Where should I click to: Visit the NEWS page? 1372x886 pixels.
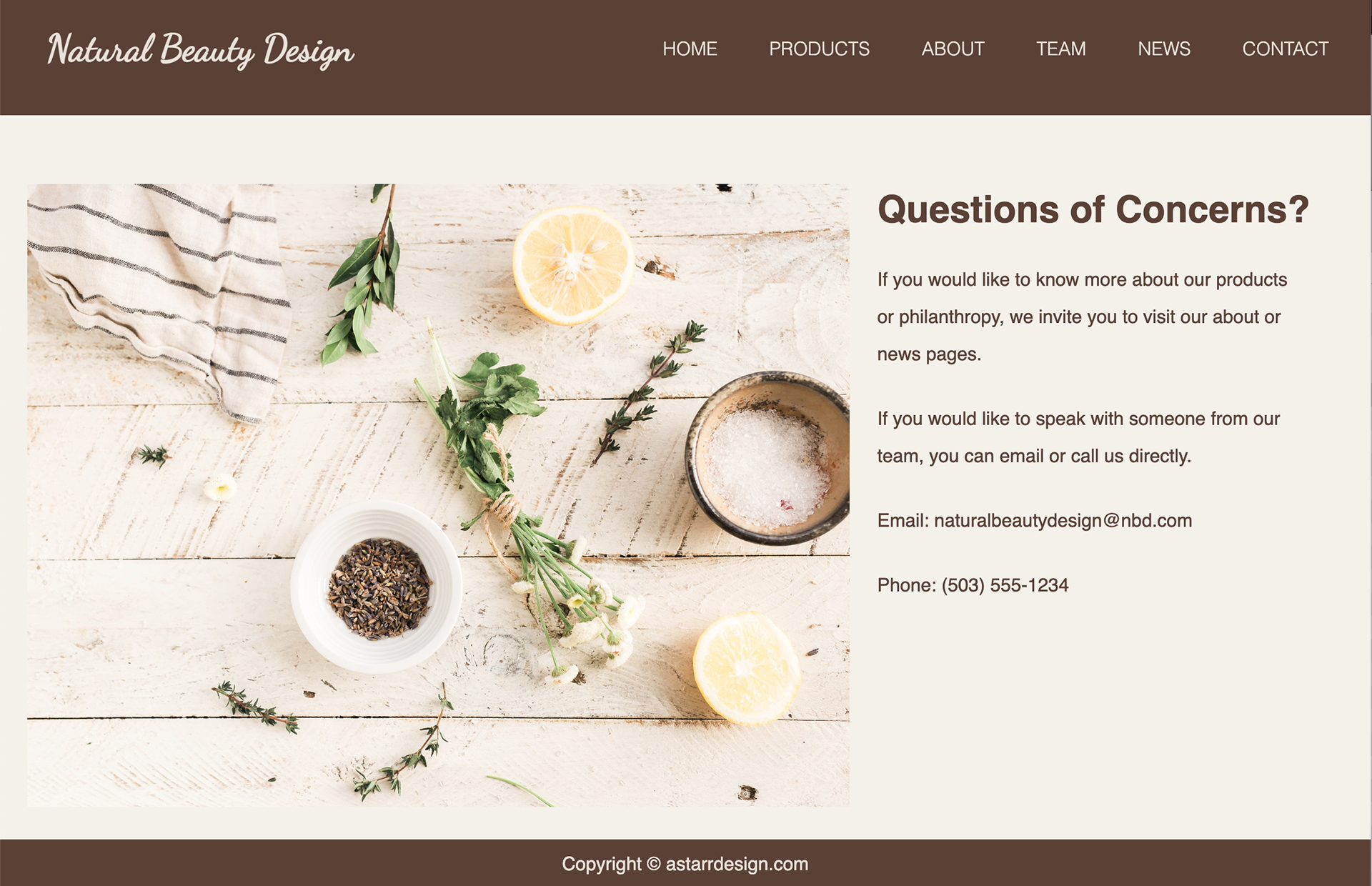[x=1163, y=49]
